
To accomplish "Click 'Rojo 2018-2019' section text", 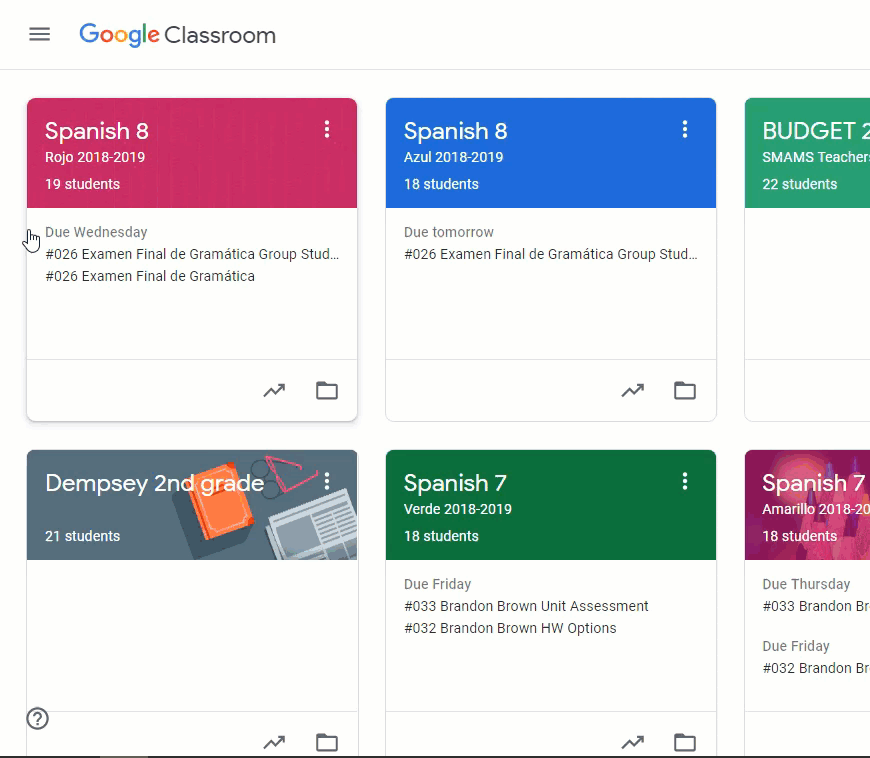I will point(95,157).
